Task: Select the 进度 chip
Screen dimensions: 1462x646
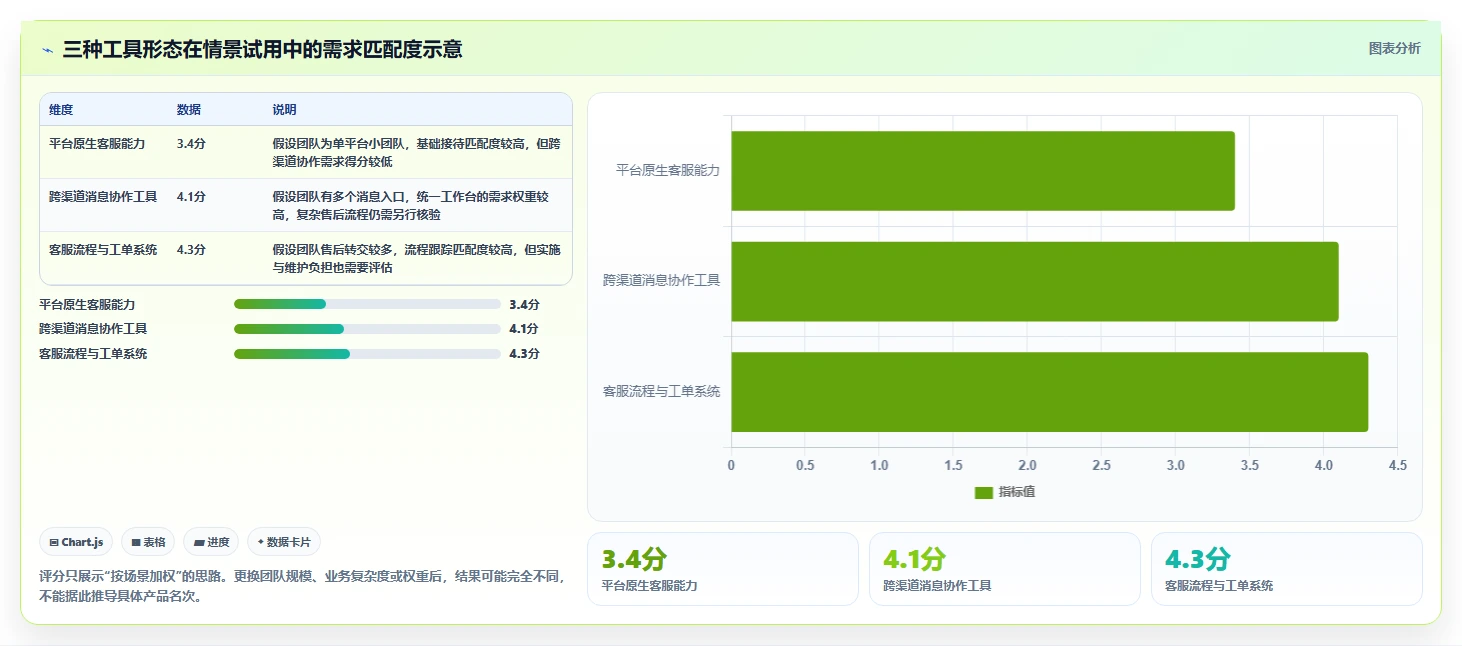Action: tap(211, 542)
